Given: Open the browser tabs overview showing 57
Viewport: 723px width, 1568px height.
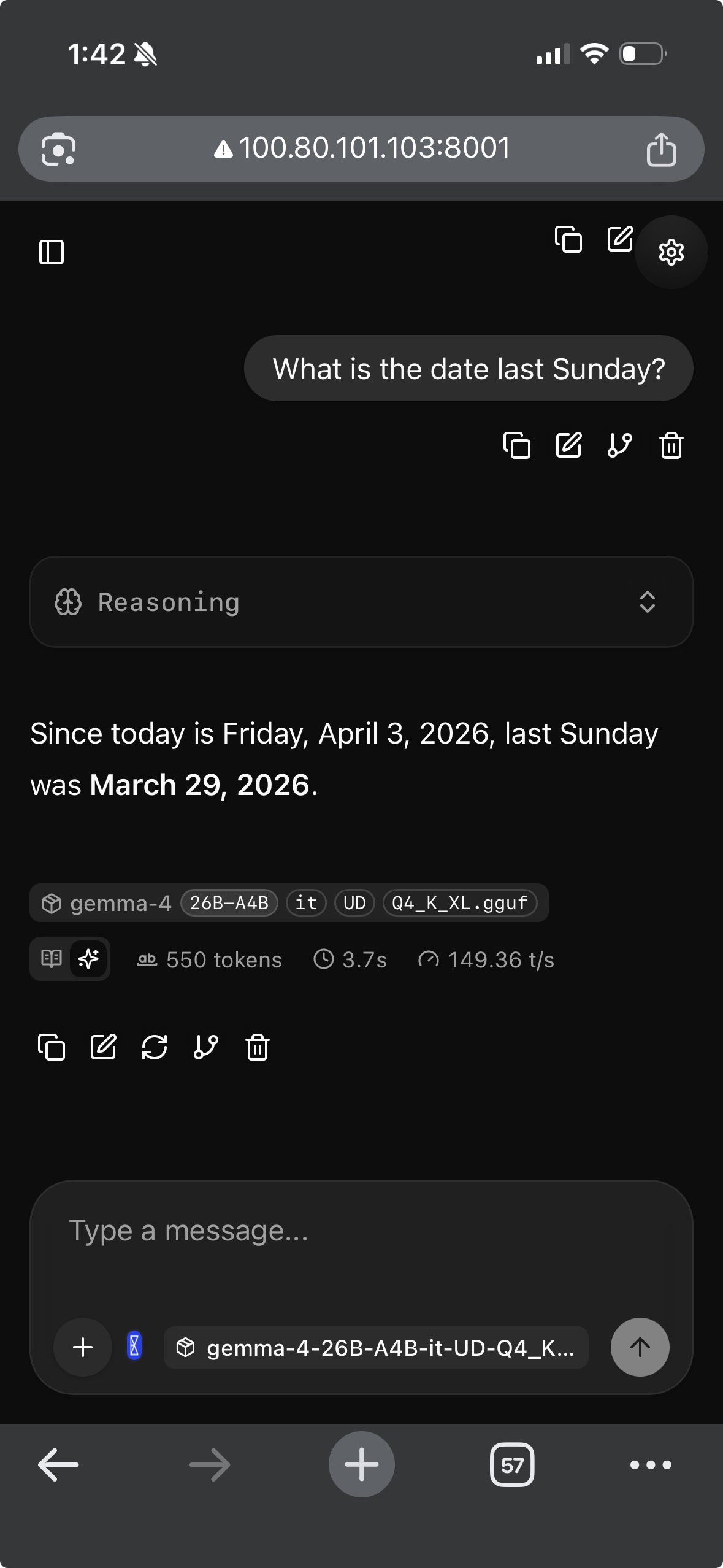Looking at the screenshot, I should 512,1466.
